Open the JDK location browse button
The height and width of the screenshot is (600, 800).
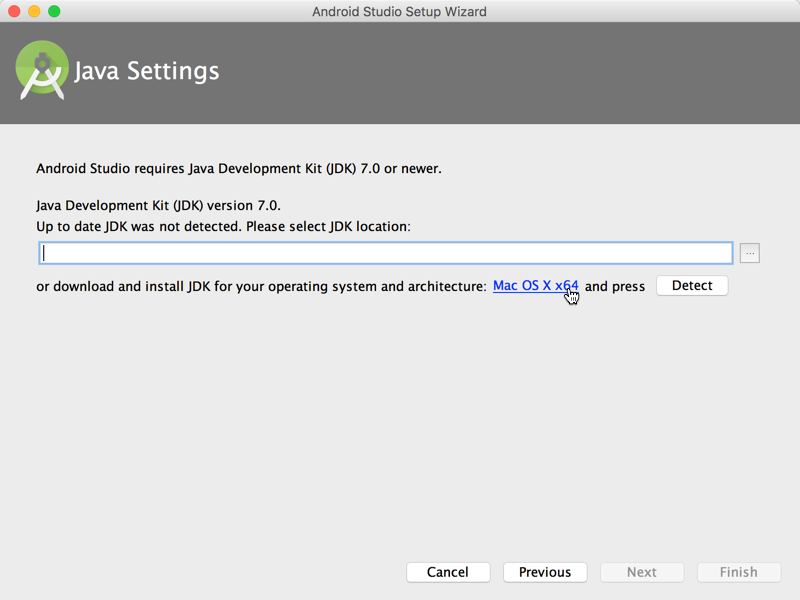coord(750,254)
